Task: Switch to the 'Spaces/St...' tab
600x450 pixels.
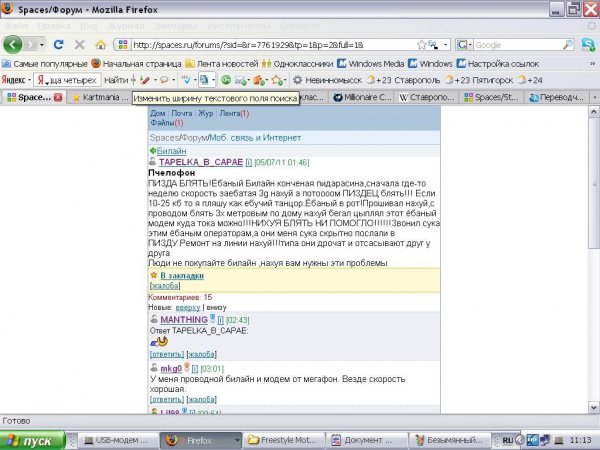Action: (x=491, y=97)
